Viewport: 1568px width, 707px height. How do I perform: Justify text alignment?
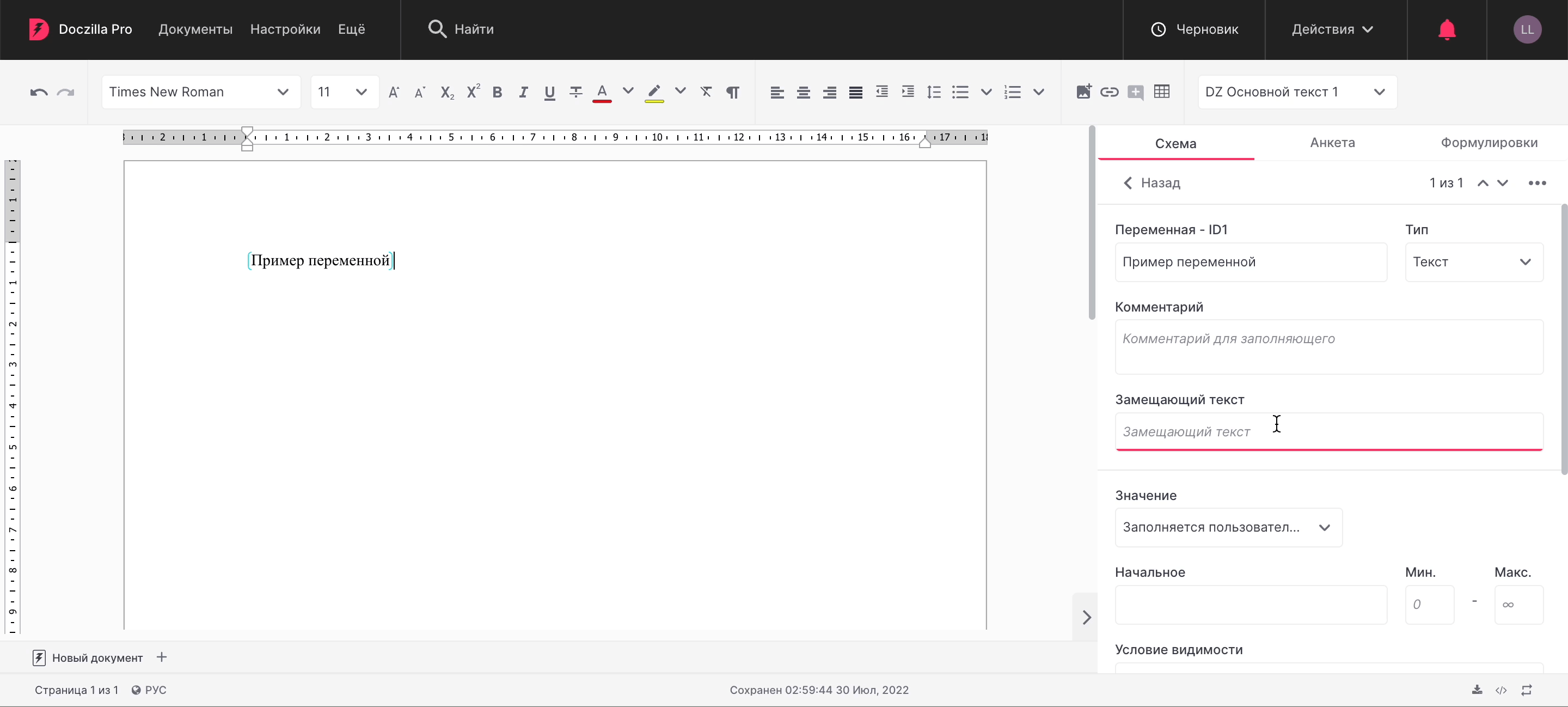coord(856,93)
